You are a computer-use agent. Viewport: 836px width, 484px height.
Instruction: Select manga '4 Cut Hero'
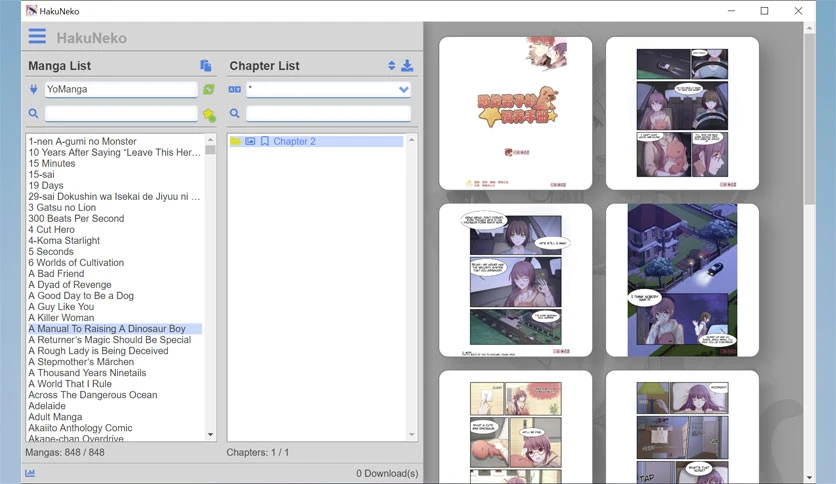point(51,229)
